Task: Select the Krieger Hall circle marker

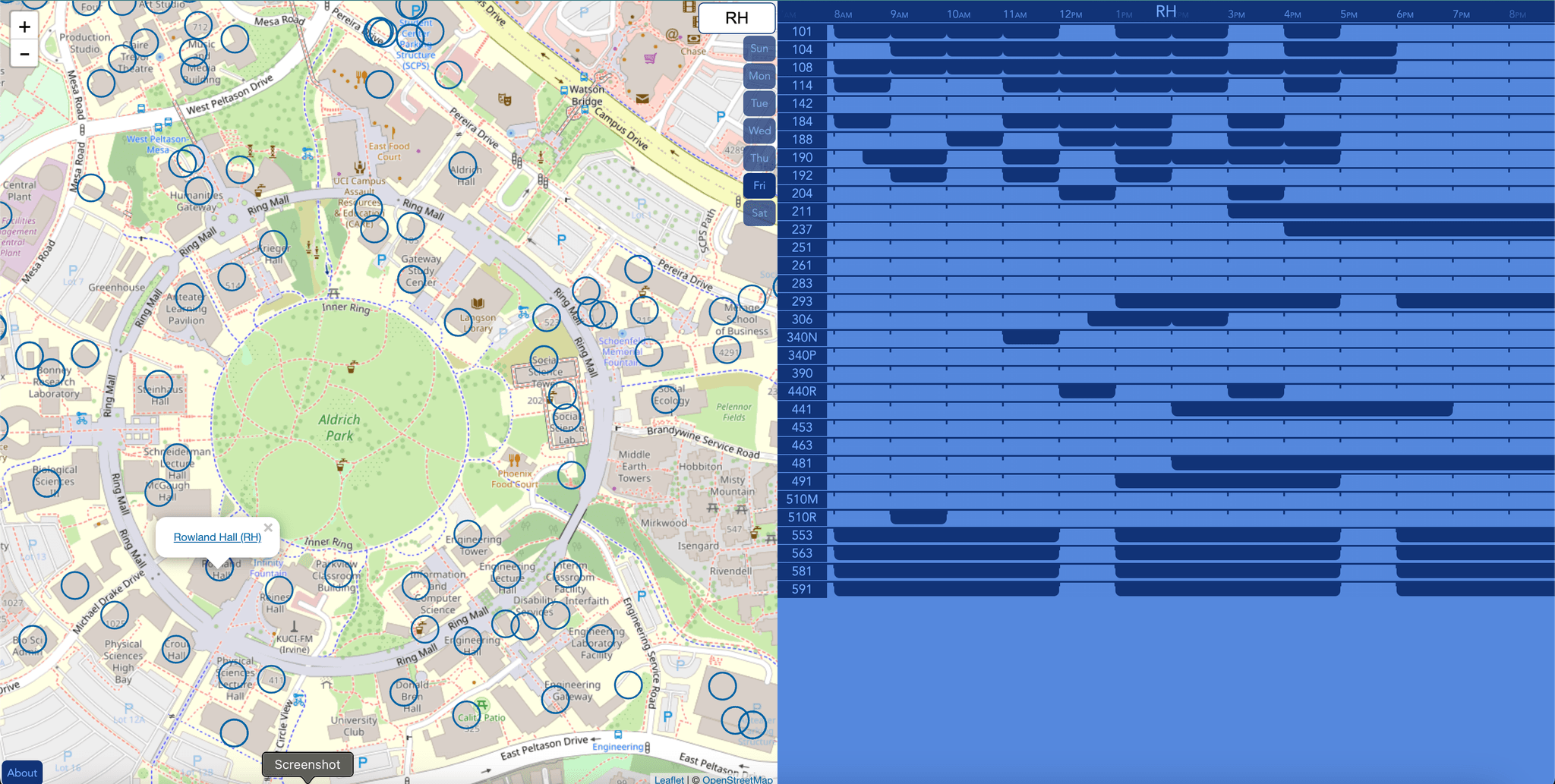Action: click(x=273, y=245)
